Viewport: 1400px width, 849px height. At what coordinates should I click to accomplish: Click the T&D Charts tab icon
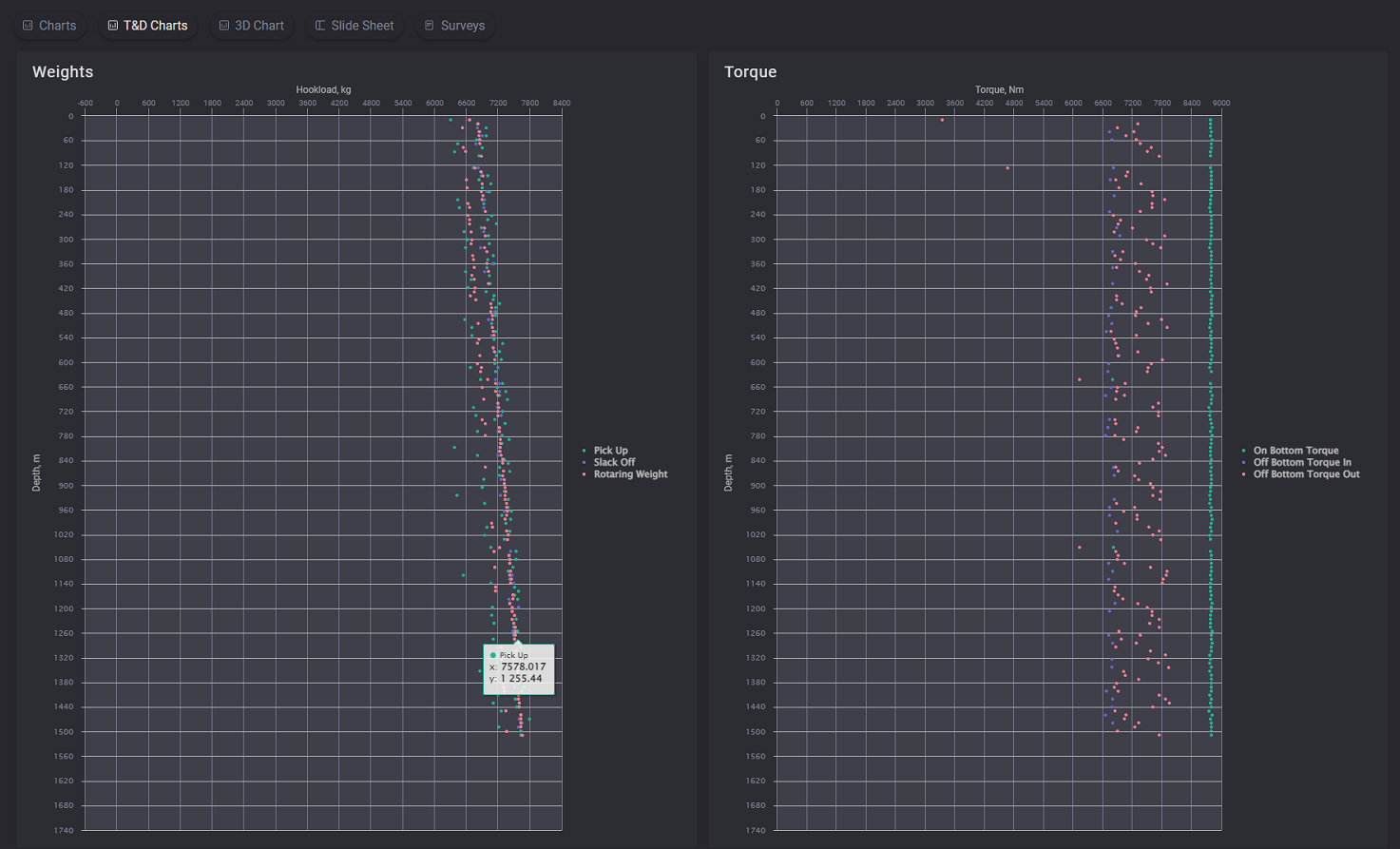111,26
